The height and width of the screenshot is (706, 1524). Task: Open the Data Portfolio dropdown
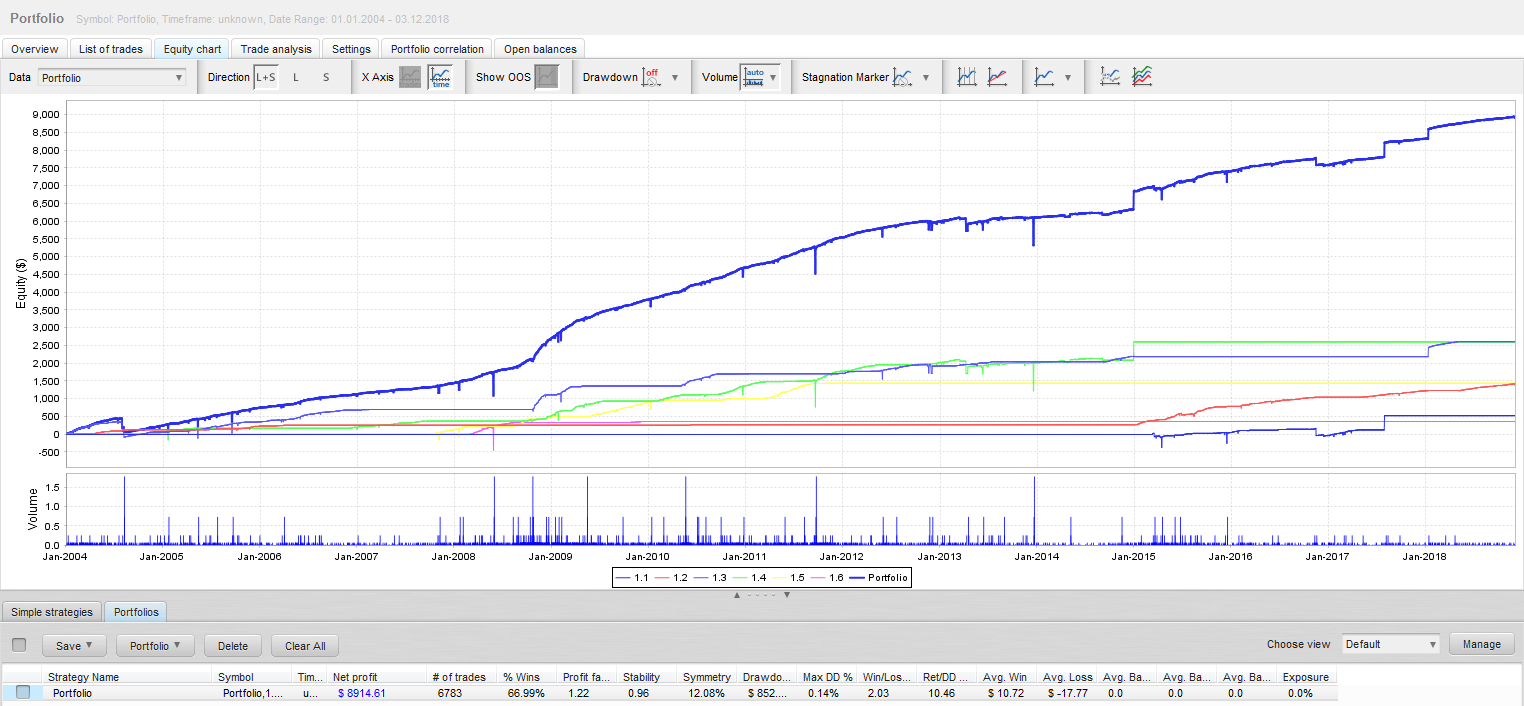point(112,77)
